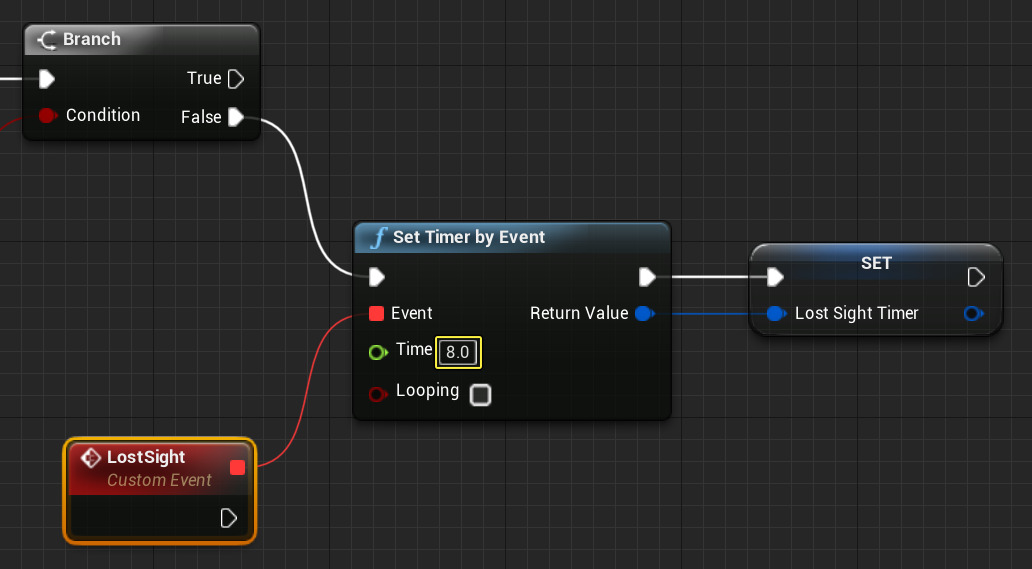The height and width of the screenshot is (569, 1032).
Task: Edit the Time value field showing 8.0
Action: point(458,352)
